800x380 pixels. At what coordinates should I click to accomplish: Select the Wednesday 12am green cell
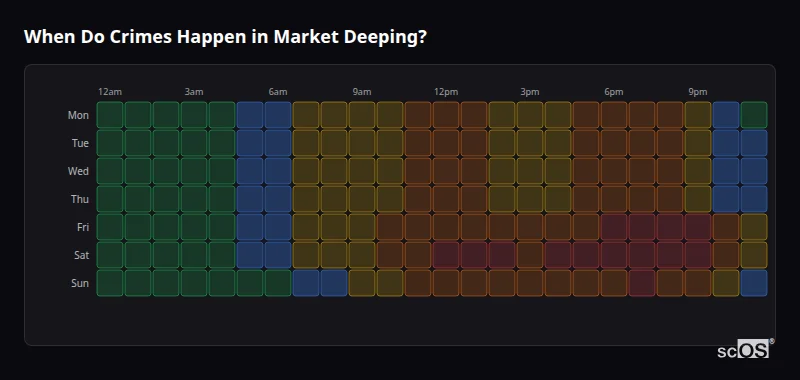tap(110, 171)
